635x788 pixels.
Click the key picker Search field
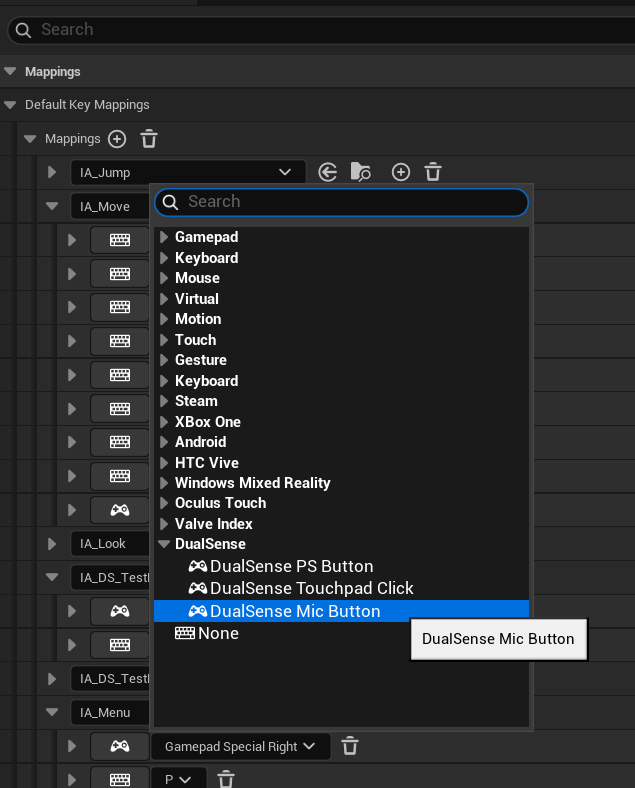[341, 202]
